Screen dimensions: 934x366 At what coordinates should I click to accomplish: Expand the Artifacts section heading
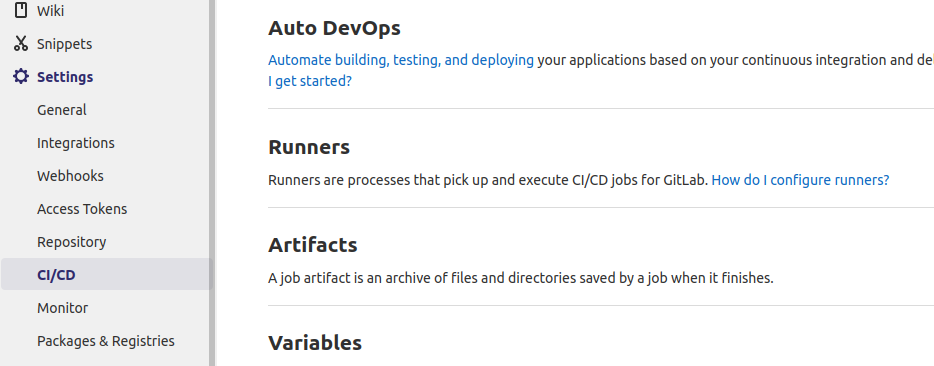point(313,245)
